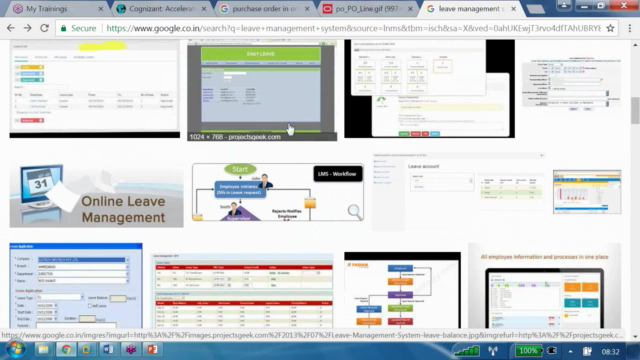Click the magnifier icon on LMS Workflow image
Viewport: 640px width, 360px height.
[354, 211]
